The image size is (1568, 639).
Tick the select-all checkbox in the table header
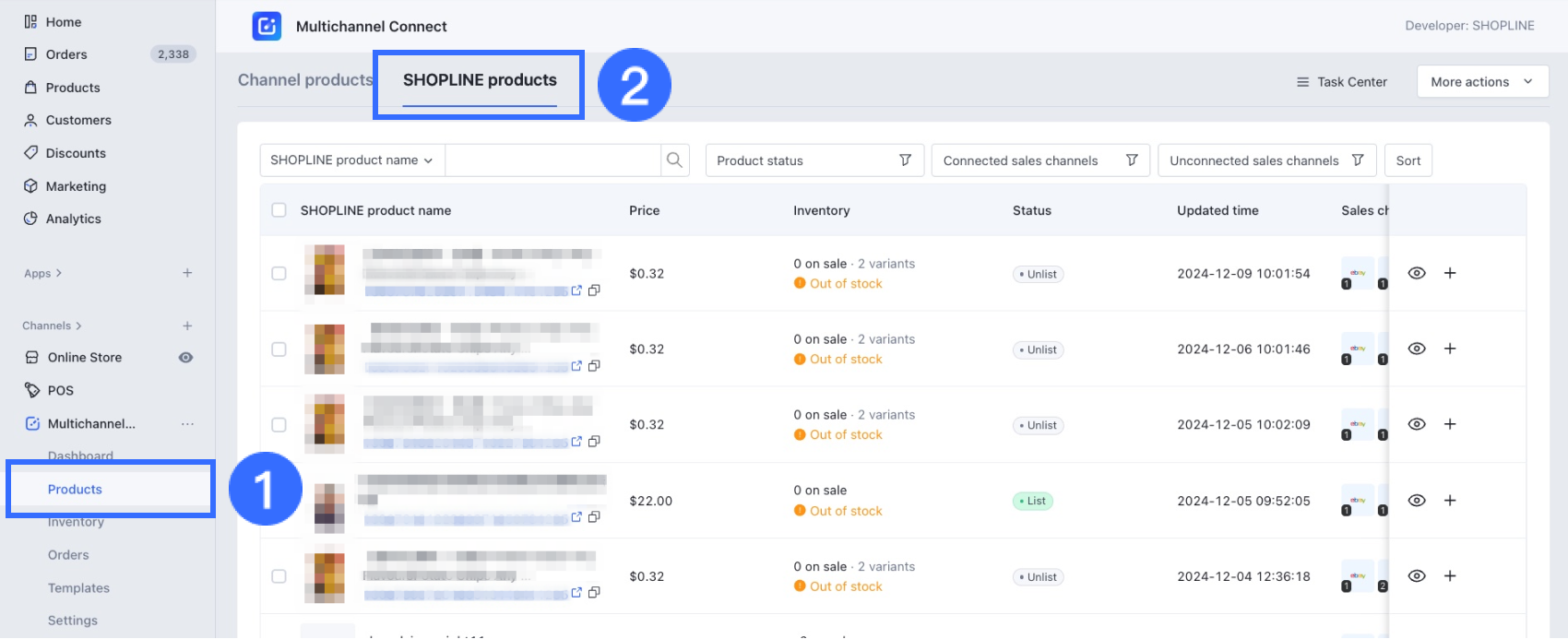point(279,210)
